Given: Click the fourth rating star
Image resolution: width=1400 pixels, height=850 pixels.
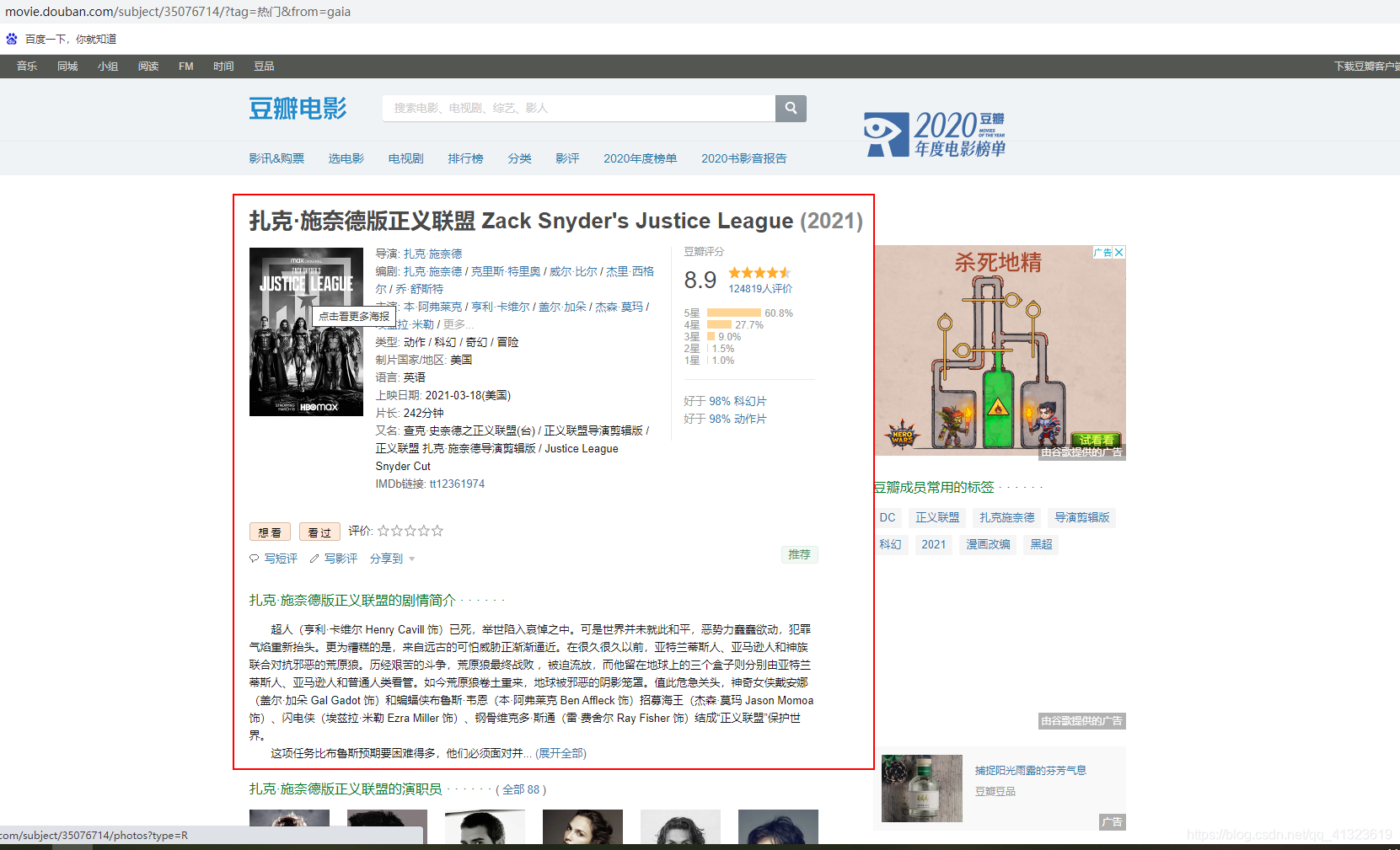Looking at the screenshot, I should click(424, 531).
